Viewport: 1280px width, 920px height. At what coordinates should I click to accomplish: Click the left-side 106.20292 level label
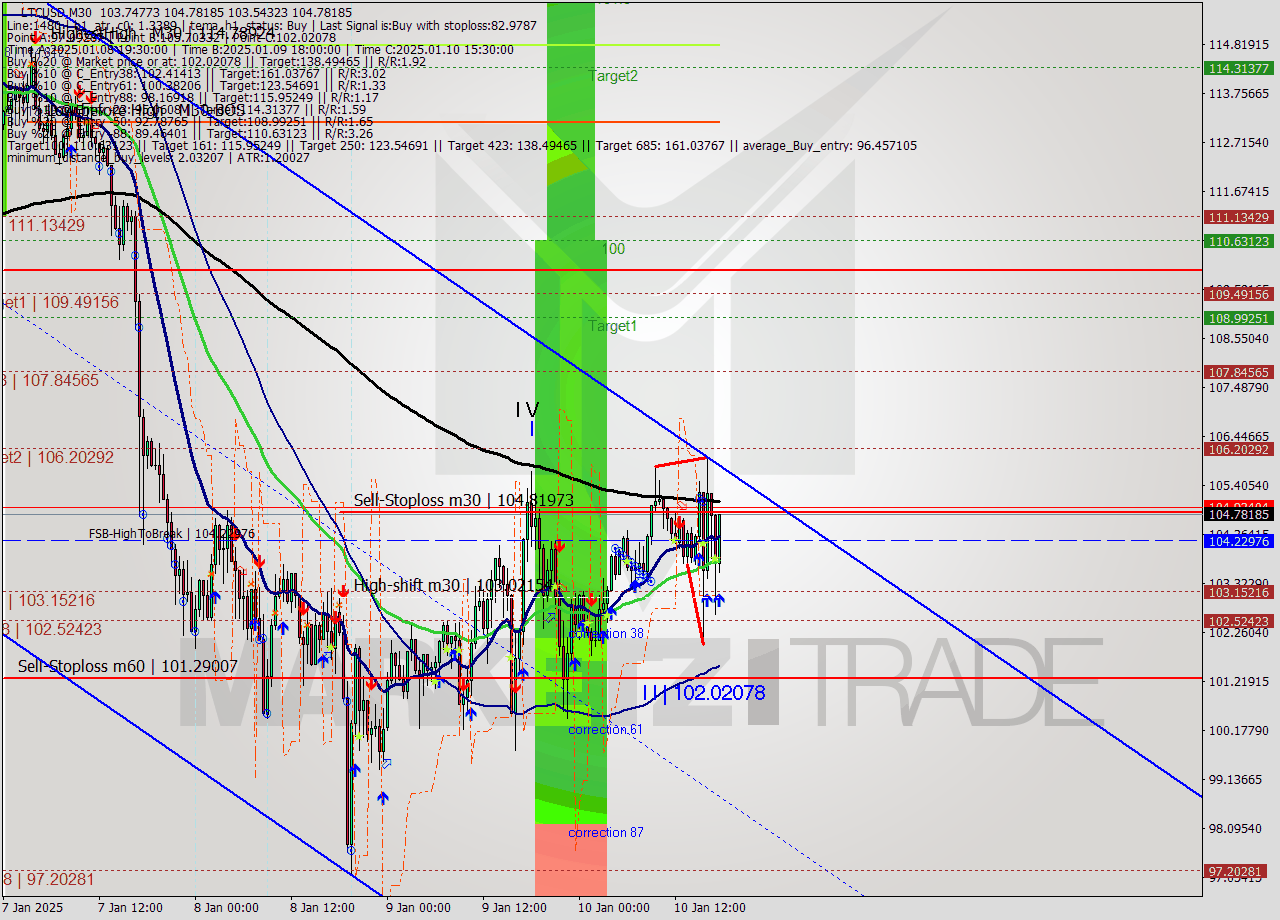point(57,457)
